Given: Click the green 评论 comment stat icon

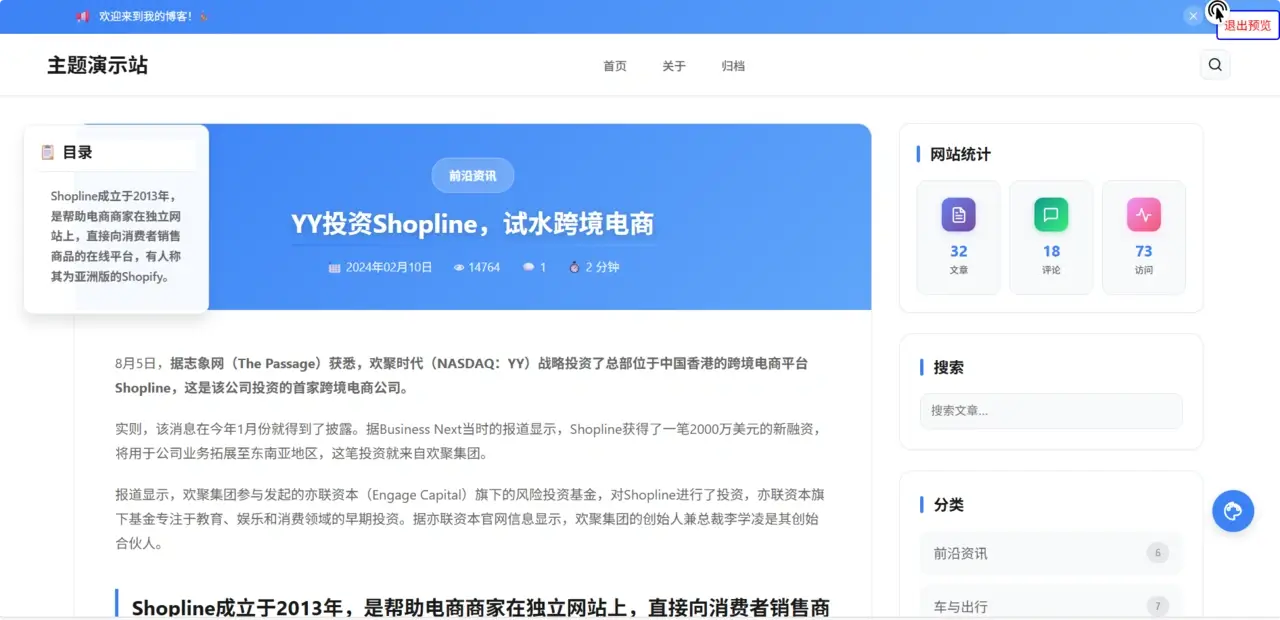Looking at the screenshot, I should 1051,214.
